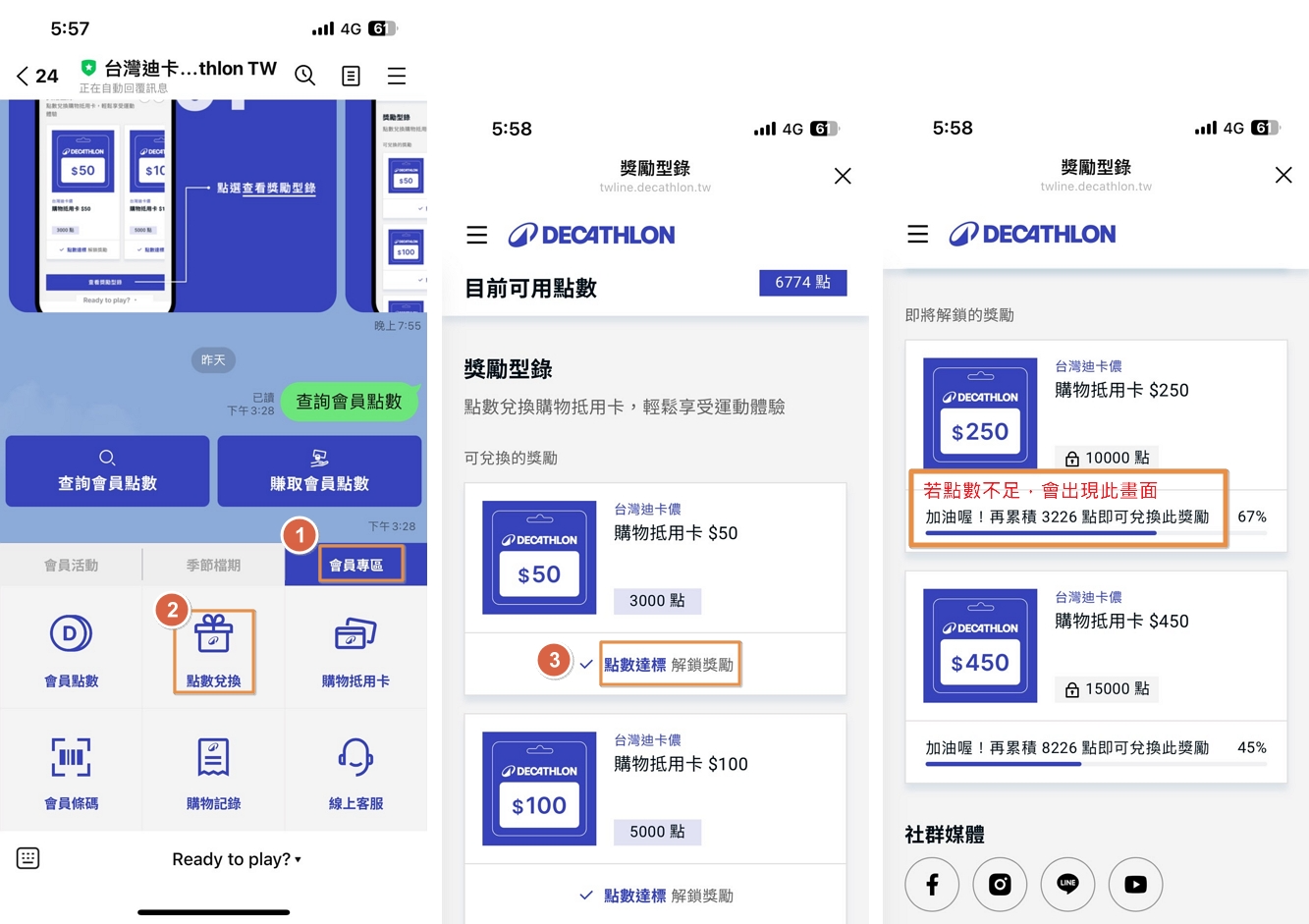Viewport: 1309px width, 924px height.
Task: Show the 會員條碼 barcode icon
Action: click(71, 757)
